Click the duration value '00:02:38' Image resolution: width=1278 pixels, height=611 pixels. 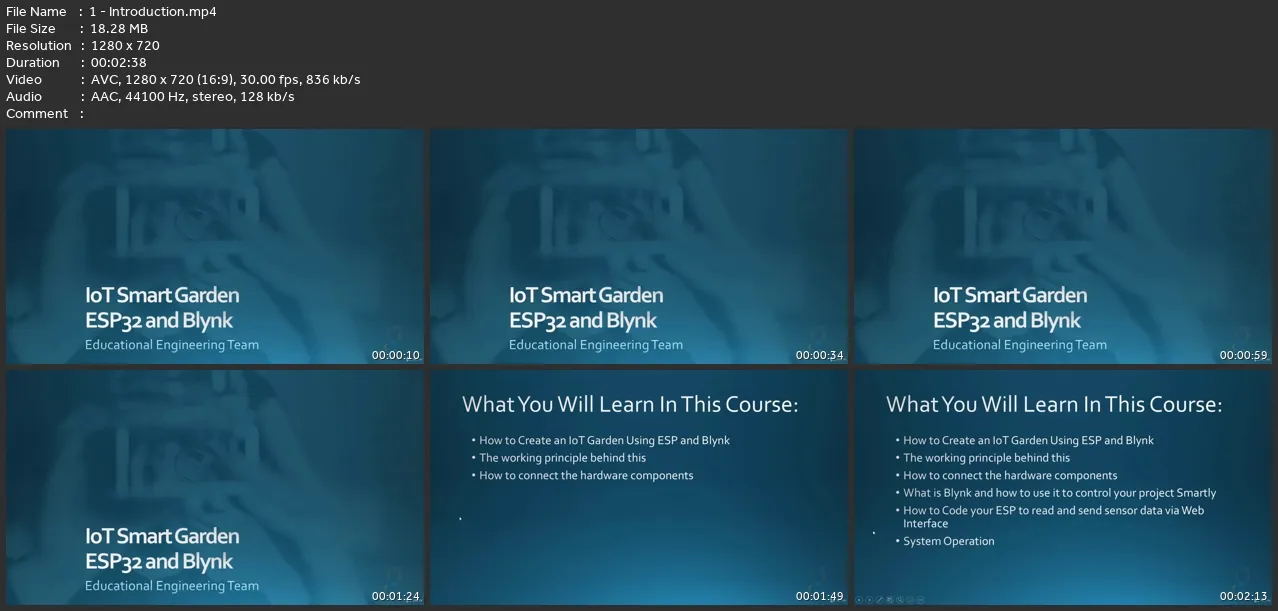(x=118, y=63)
